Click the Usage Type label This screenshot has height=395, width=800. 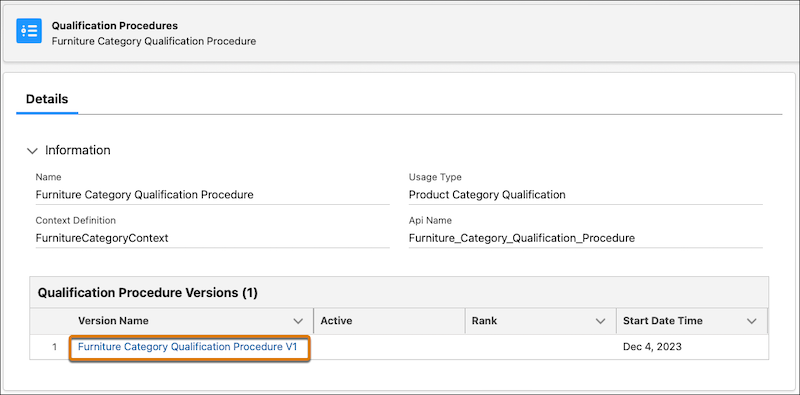click(435, 178)
